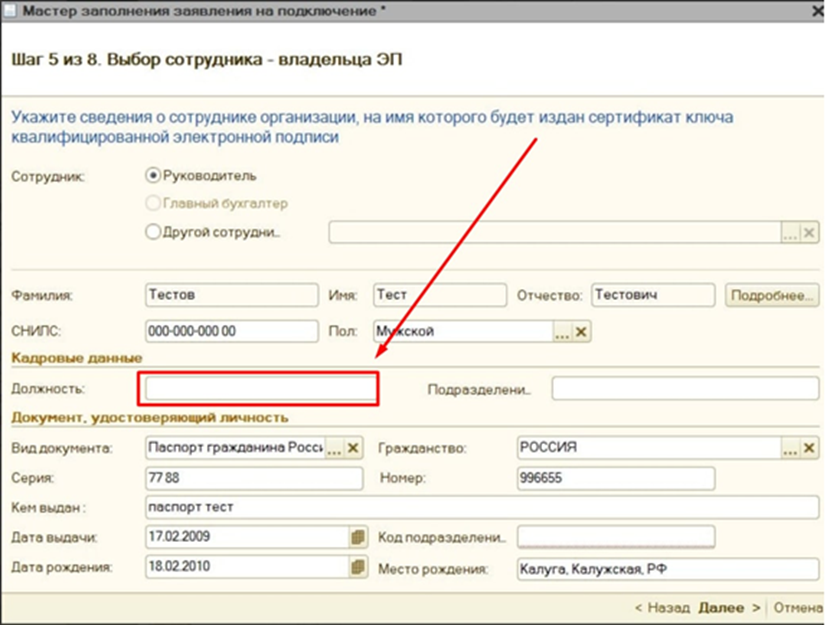Image resolution: width=827 pixels, height=625 pixels.
Task: Clear the Гражданство field with X icon
Action: [x=812, y=448]
